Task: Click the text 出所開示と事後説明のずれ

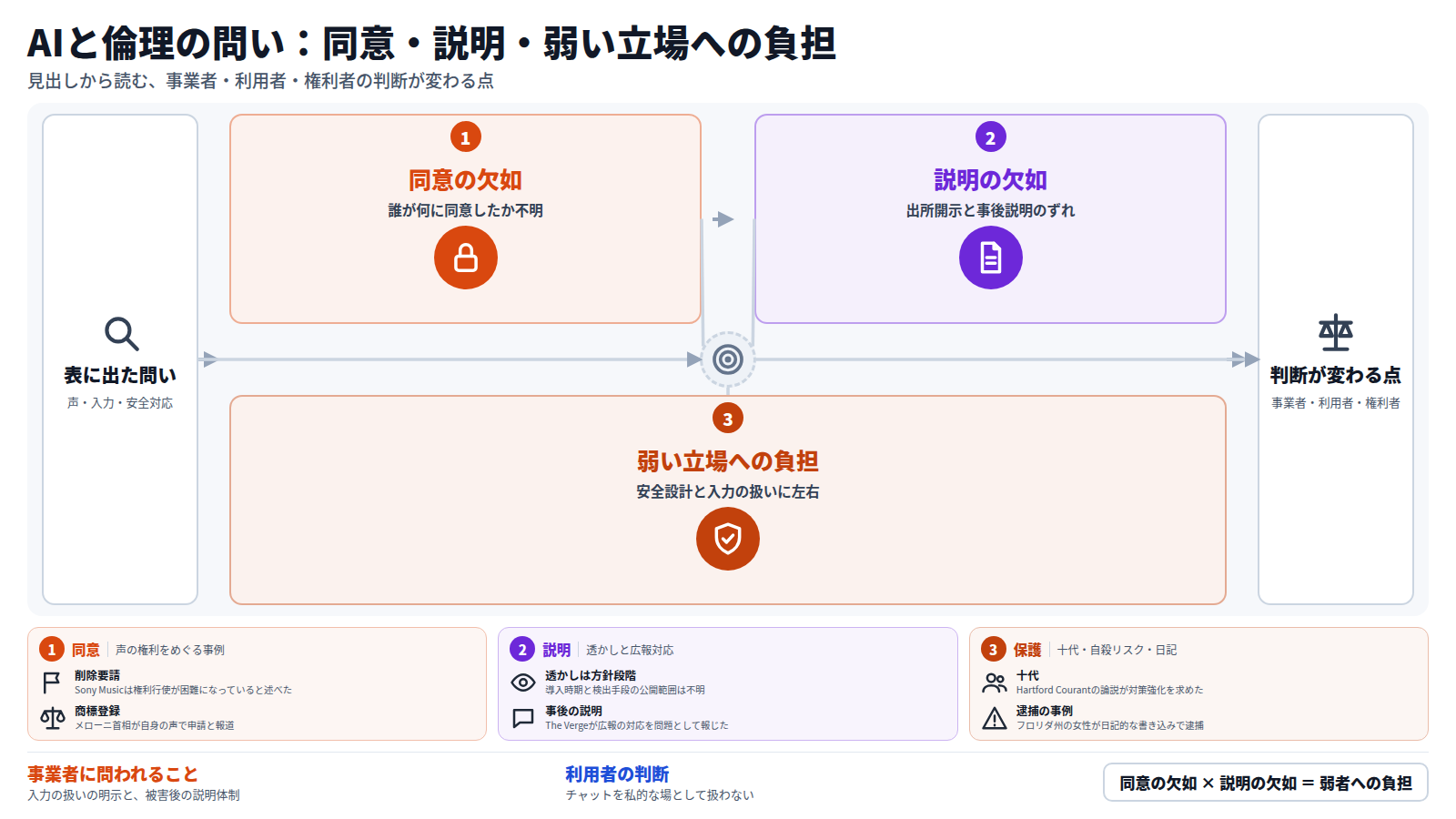Action: tap(991, 210)
